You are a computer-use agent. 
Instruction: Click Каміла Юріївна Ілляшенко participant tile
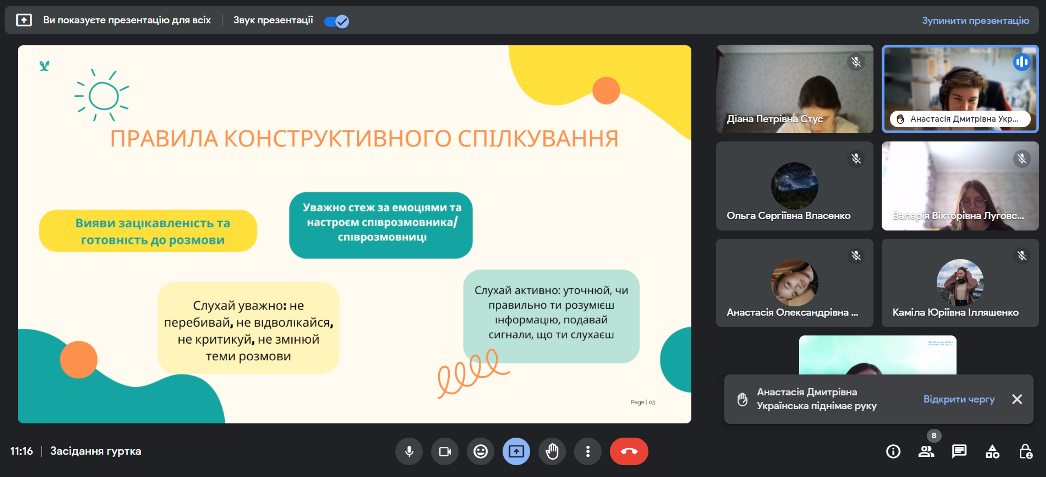[959, 282]
